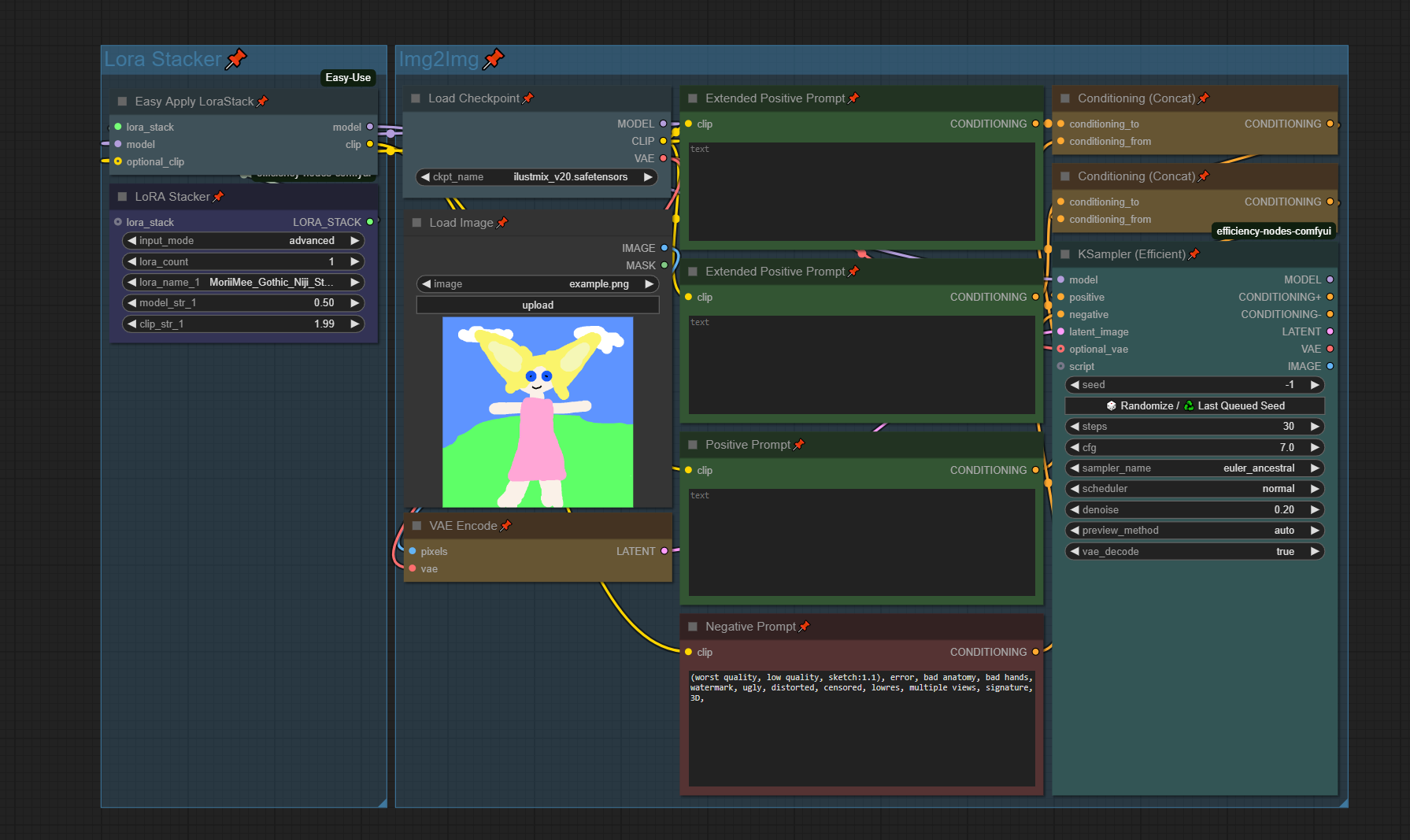1410x840 pixels.
Task: Collapse the Load Image node via its square toggle
Action: click(416, 223)
